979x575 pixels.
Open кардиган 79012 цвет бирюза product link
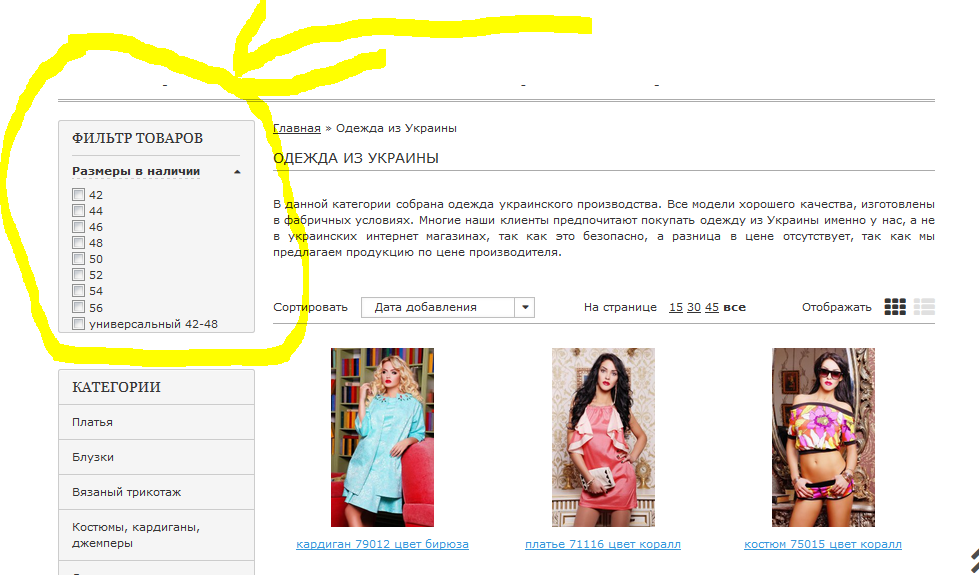382,544
